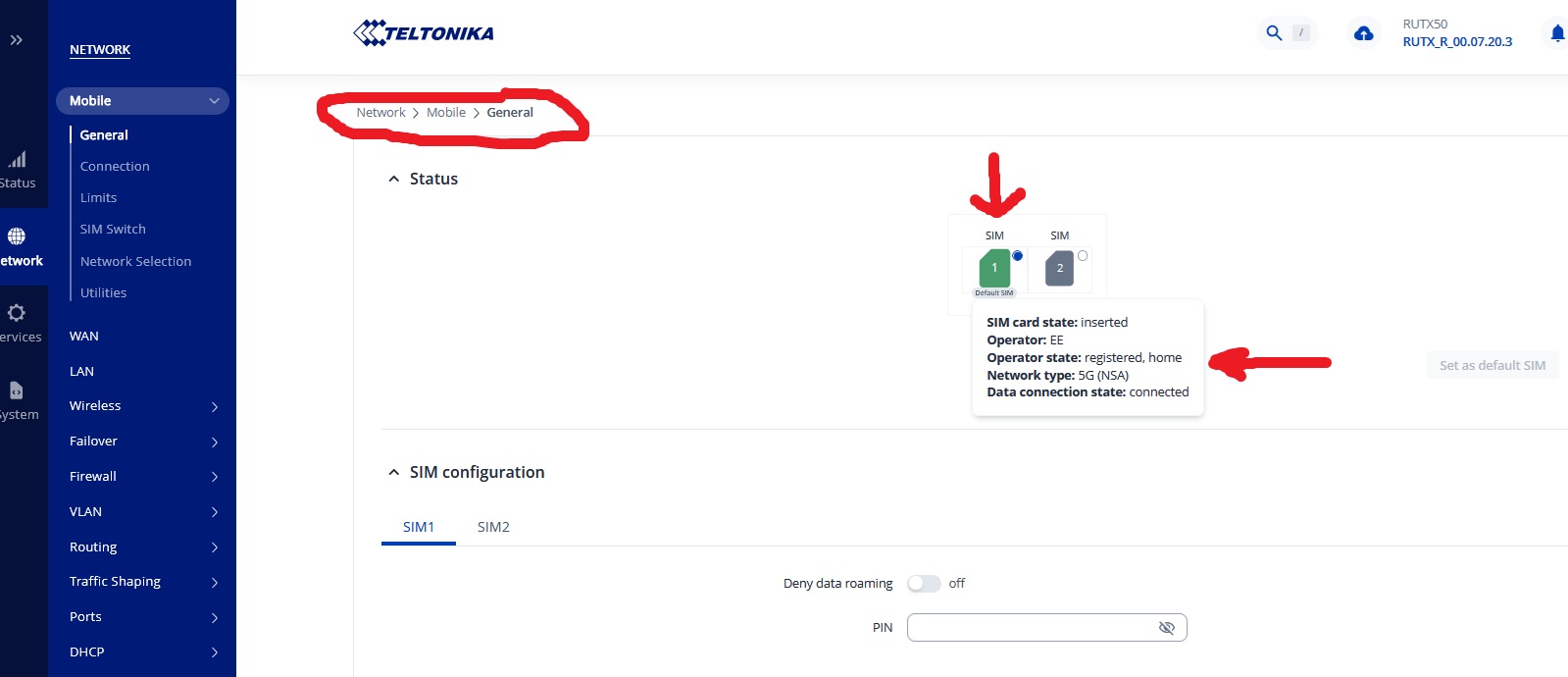1568x677 pixels.
Task: Select the SIM 2 radio button
Action: [1083, 256]
